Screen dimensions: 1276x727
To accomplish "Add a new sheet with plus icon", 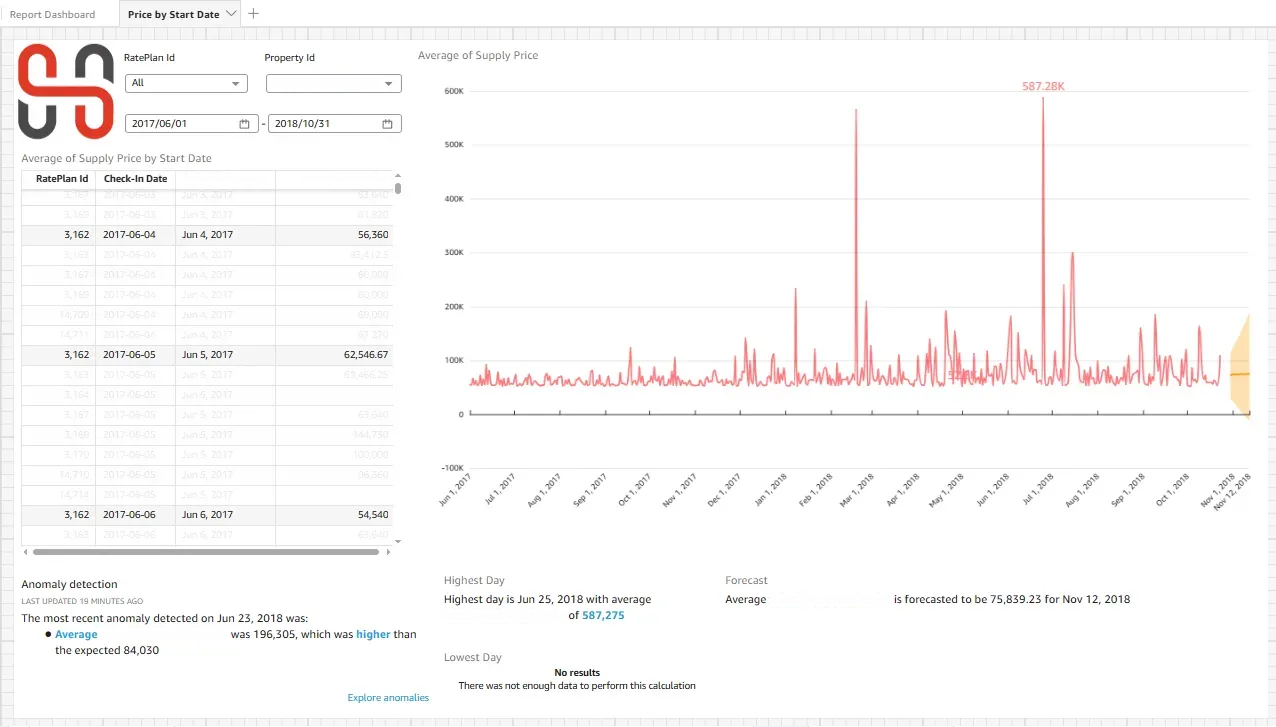I will click(x=253, y=14).
